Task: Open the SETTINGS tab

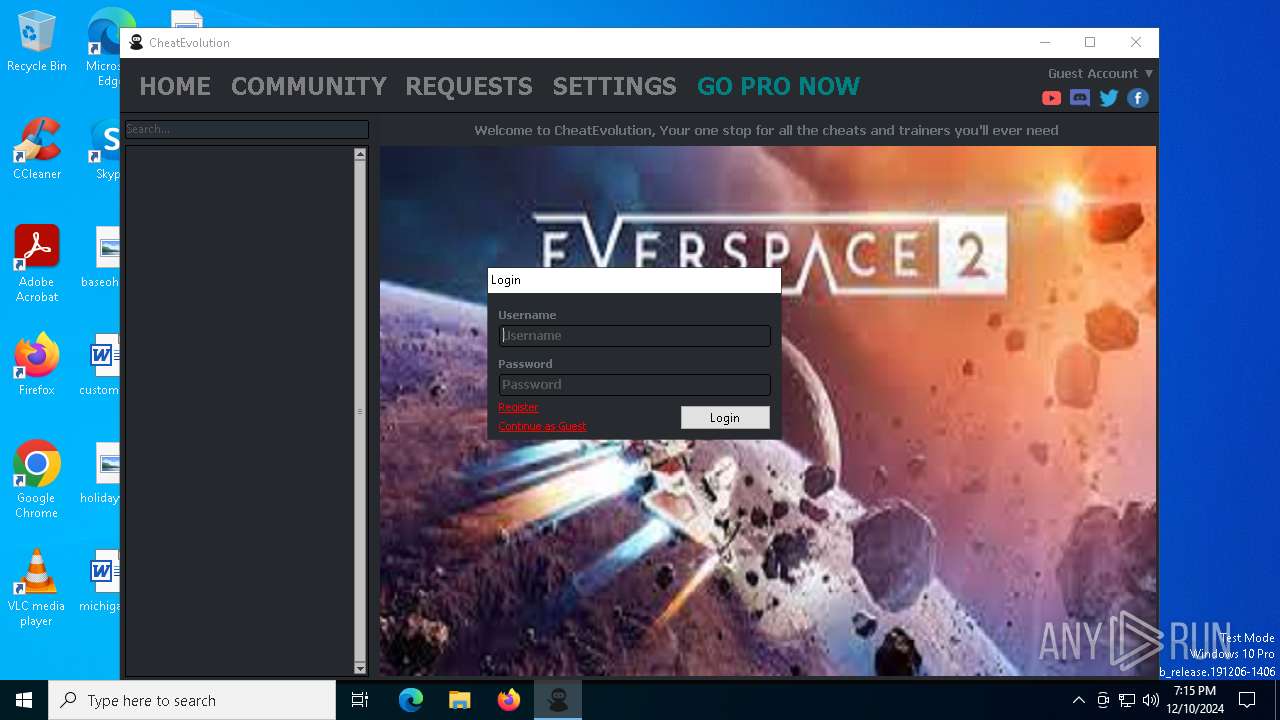Action: coord(615,87)
